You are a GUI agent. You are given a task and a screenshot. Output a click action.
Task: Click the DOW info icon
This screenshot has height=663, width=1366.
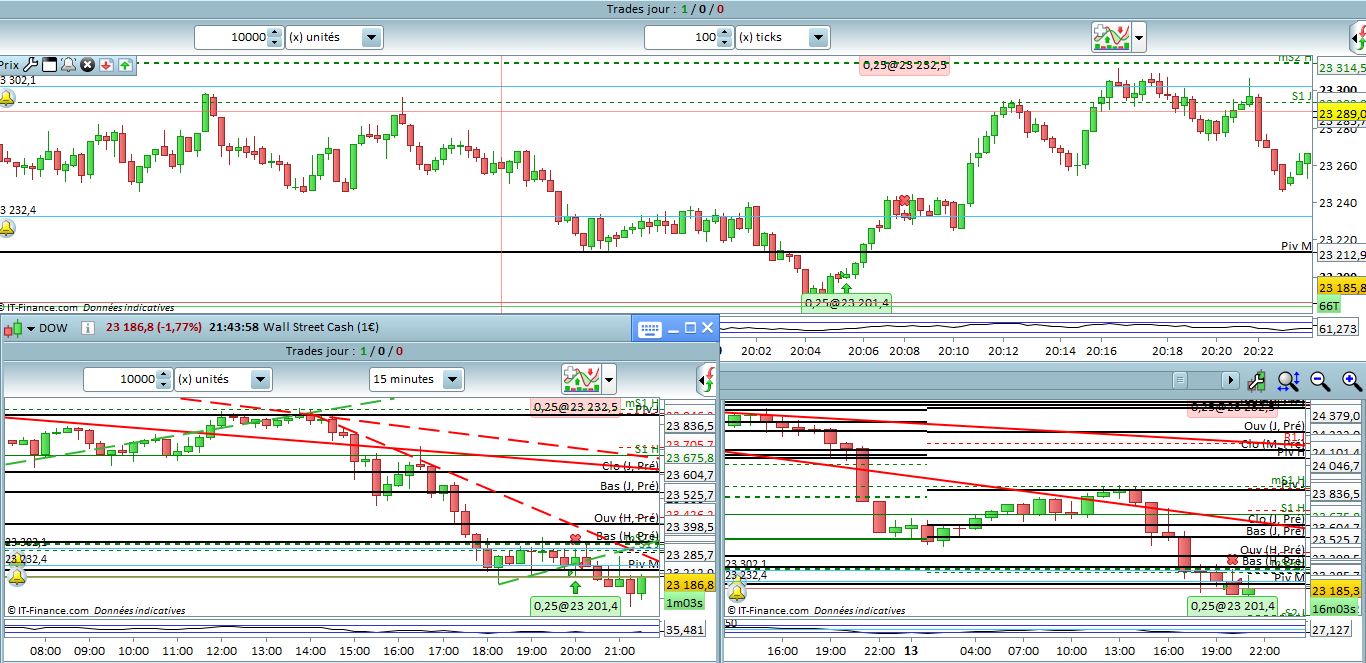click(87, 327)
